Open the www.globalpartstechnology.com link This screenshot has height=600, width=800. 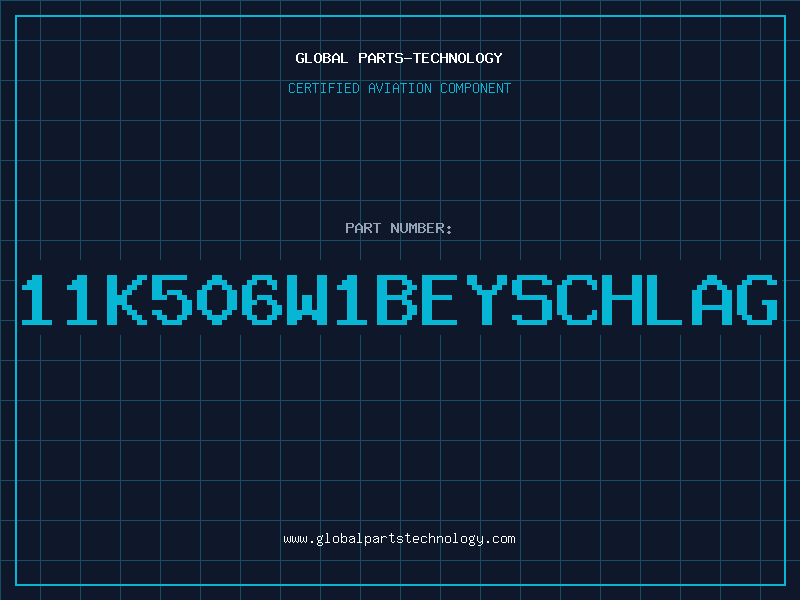[399, 539]
